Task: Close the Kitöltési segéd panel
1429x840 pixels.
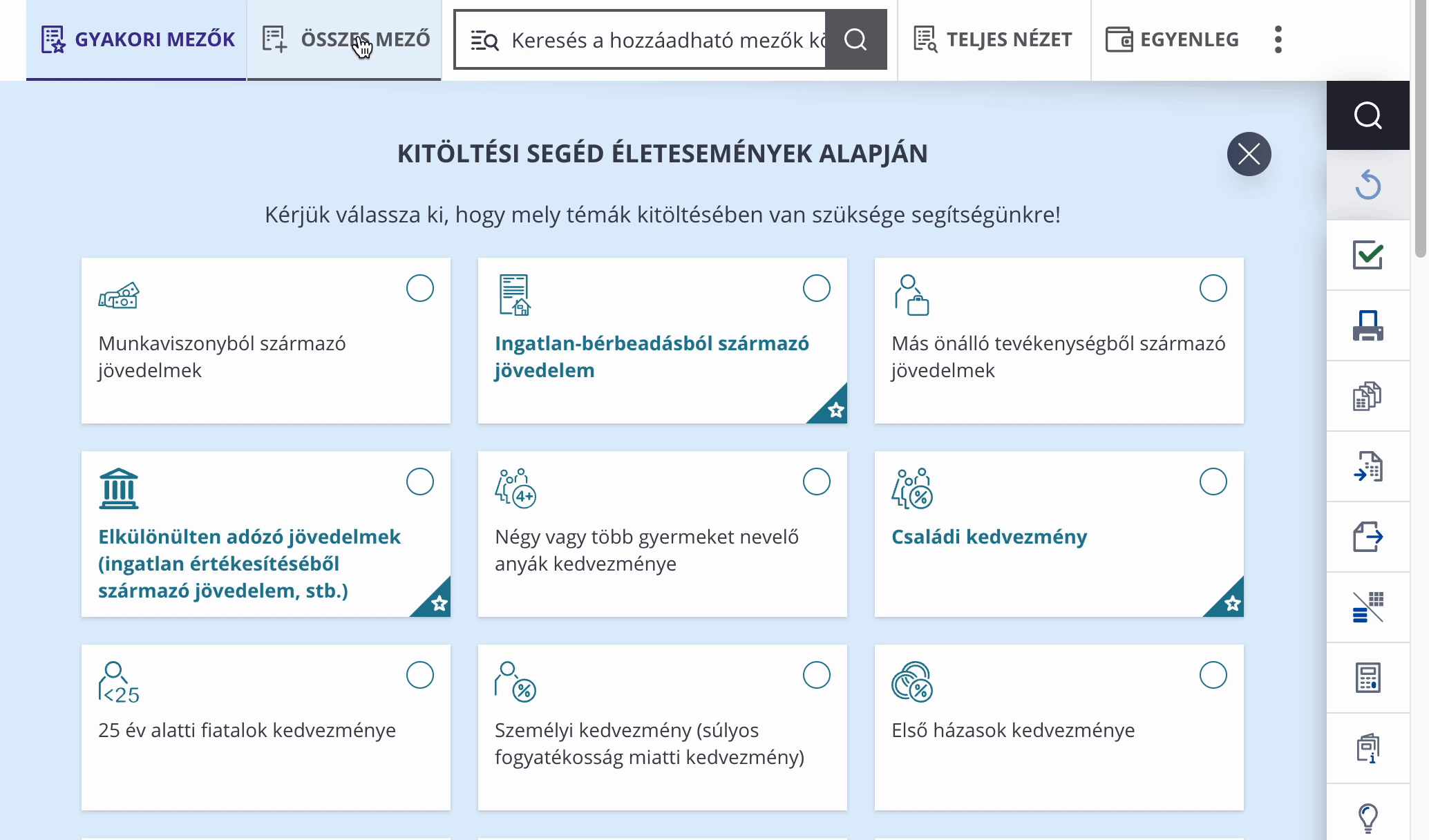Action: (1249, 153)
